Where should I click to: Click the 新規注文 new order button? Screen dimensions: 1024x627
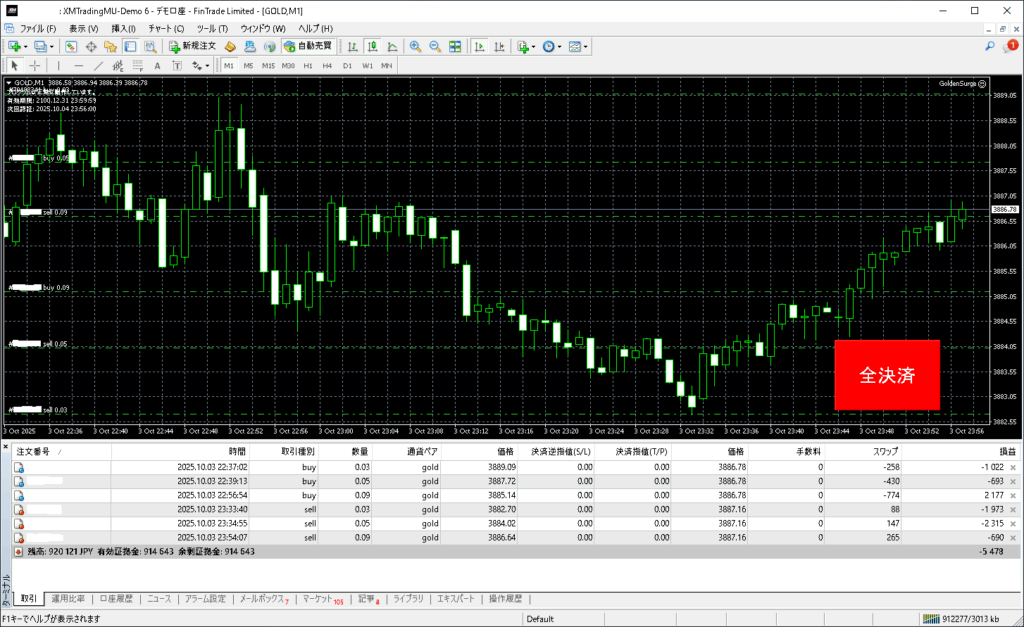192,46
